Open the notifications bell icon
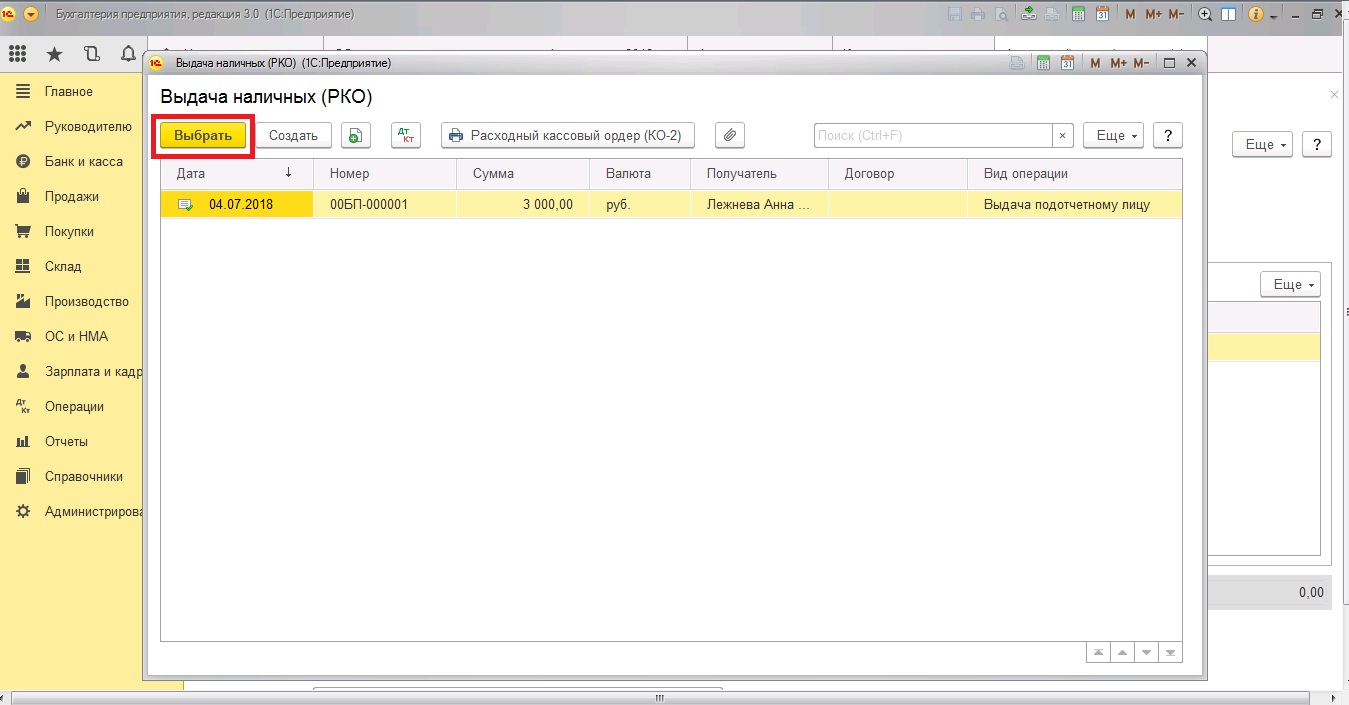This screenshot has height=705, width=1349. point(127,54)
